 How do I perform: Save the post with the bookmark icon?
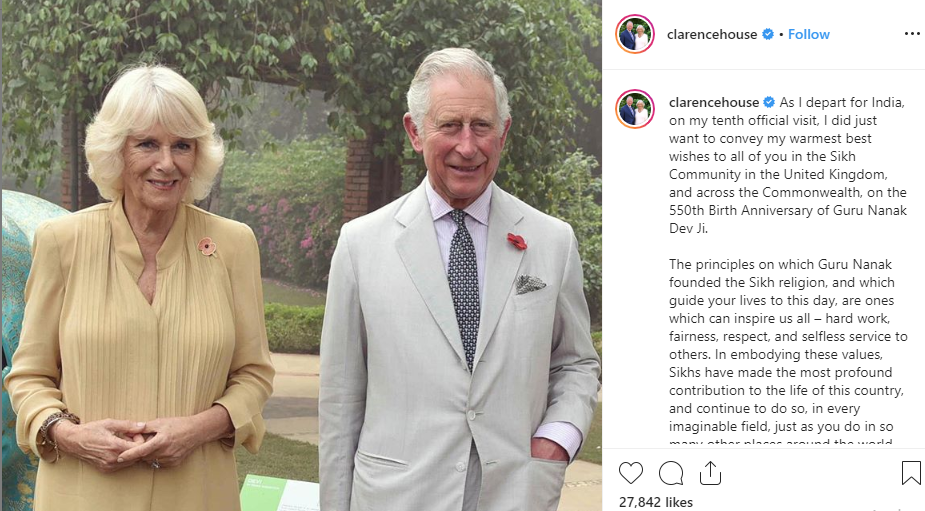point(911,473)
